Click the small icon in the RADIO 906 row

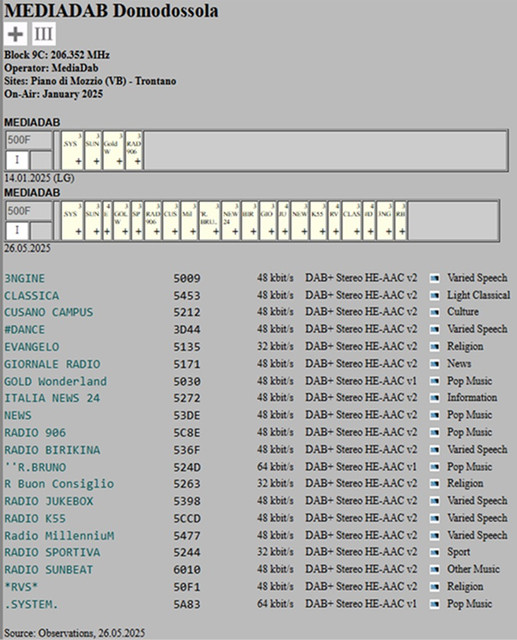(x=435, y=433)
